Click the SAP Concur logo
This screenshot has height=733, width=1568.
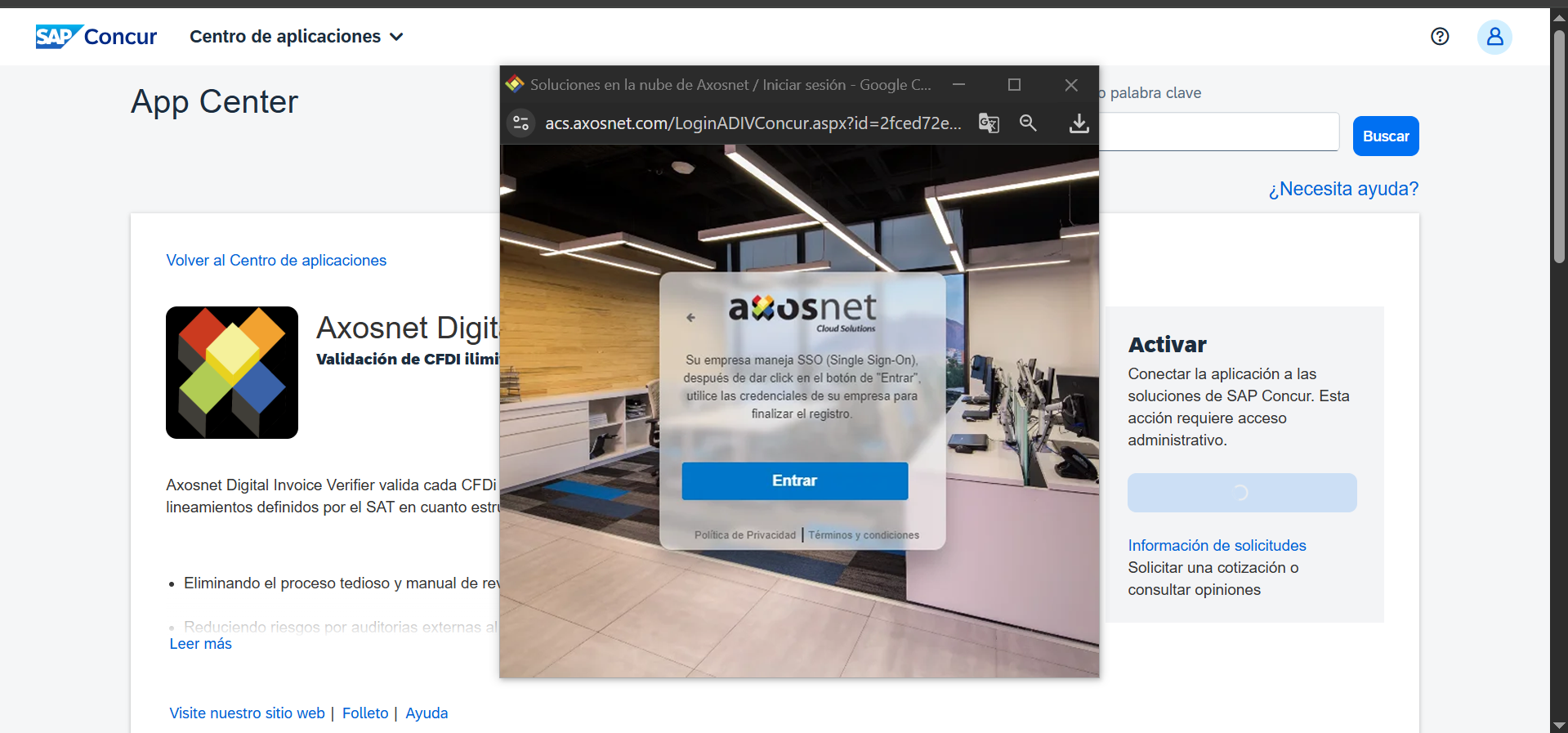[x=96, y=37]
